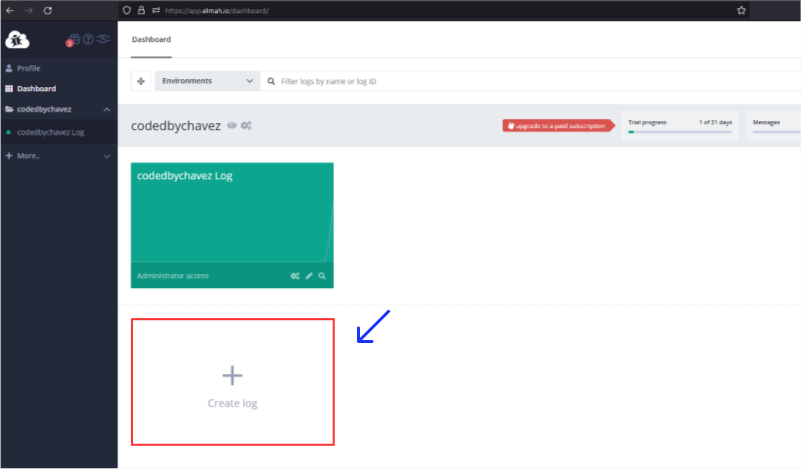801x469 pixels.
Task: Collapse the codedbychavez sidebar group
Action: [x=107, y=109]
